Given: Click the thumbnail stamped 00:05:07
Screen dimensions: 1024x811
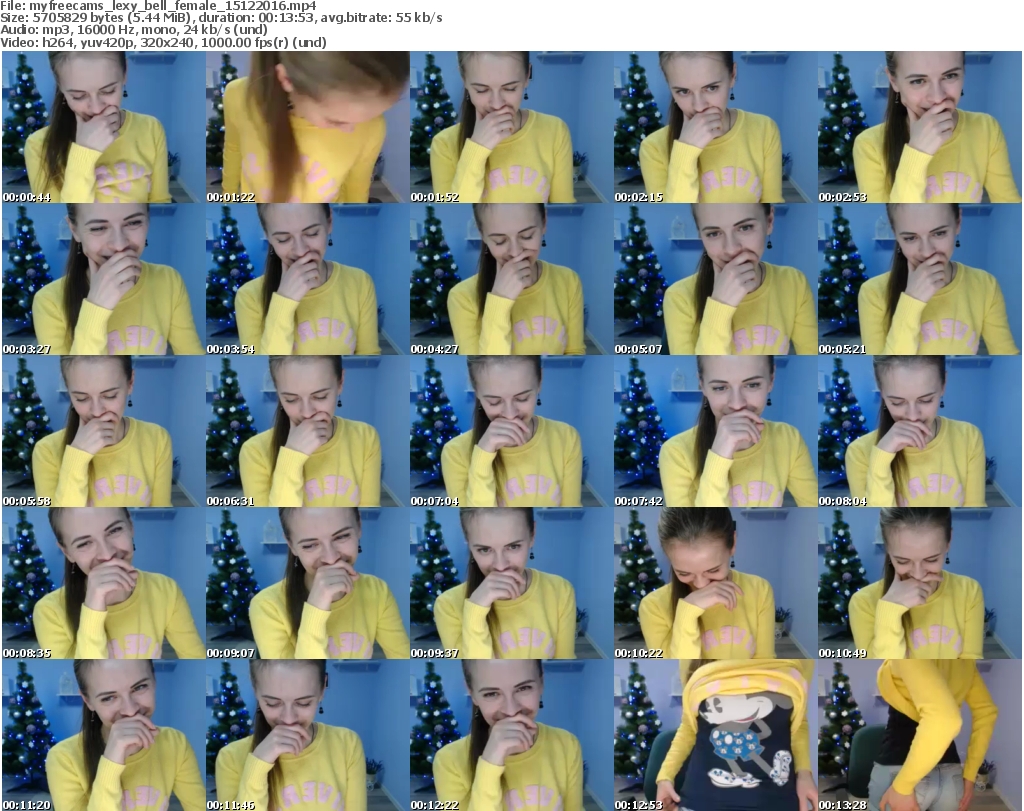Looking at the screenshot, I should click(715, 279).
